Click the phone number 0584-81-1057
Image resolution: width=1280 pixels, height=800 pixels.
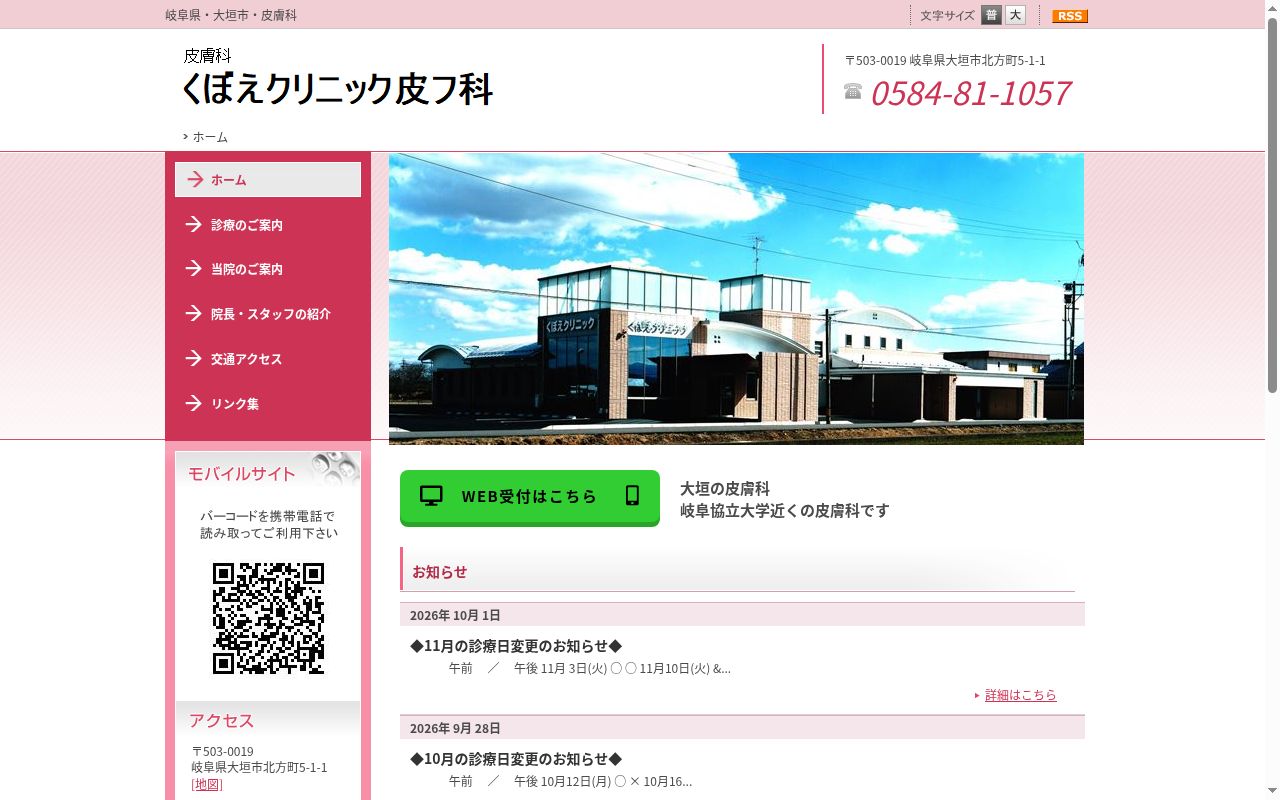coord(971,93)
